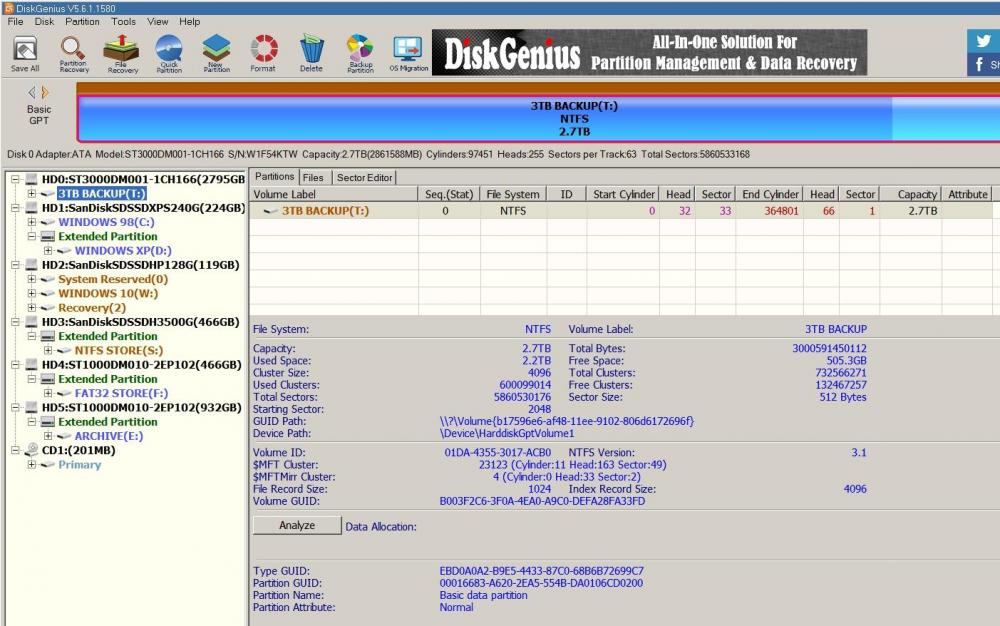Screen dimensions: 1000x626
Task: Start the OS Migration tool
Action: pyautogui.click(x=408, y=54)
